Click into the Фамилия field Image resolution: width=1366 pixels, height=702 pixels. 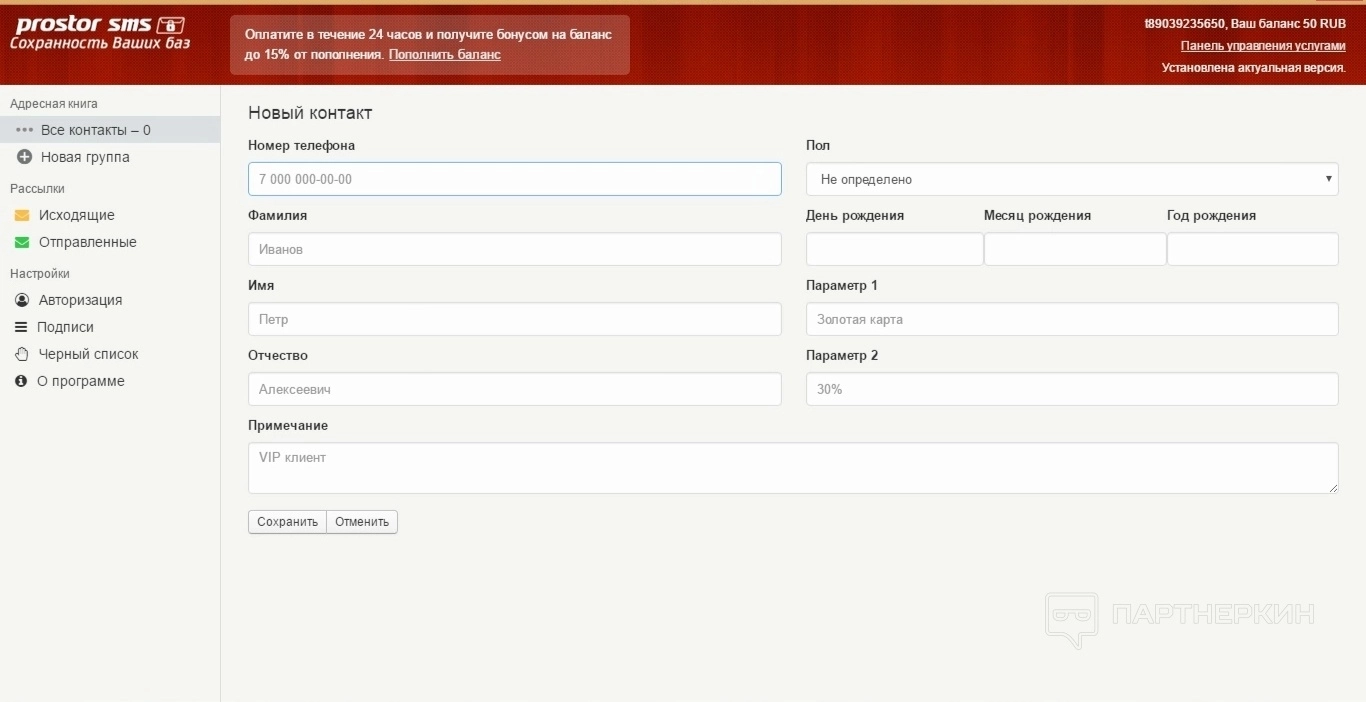(515, 249)
